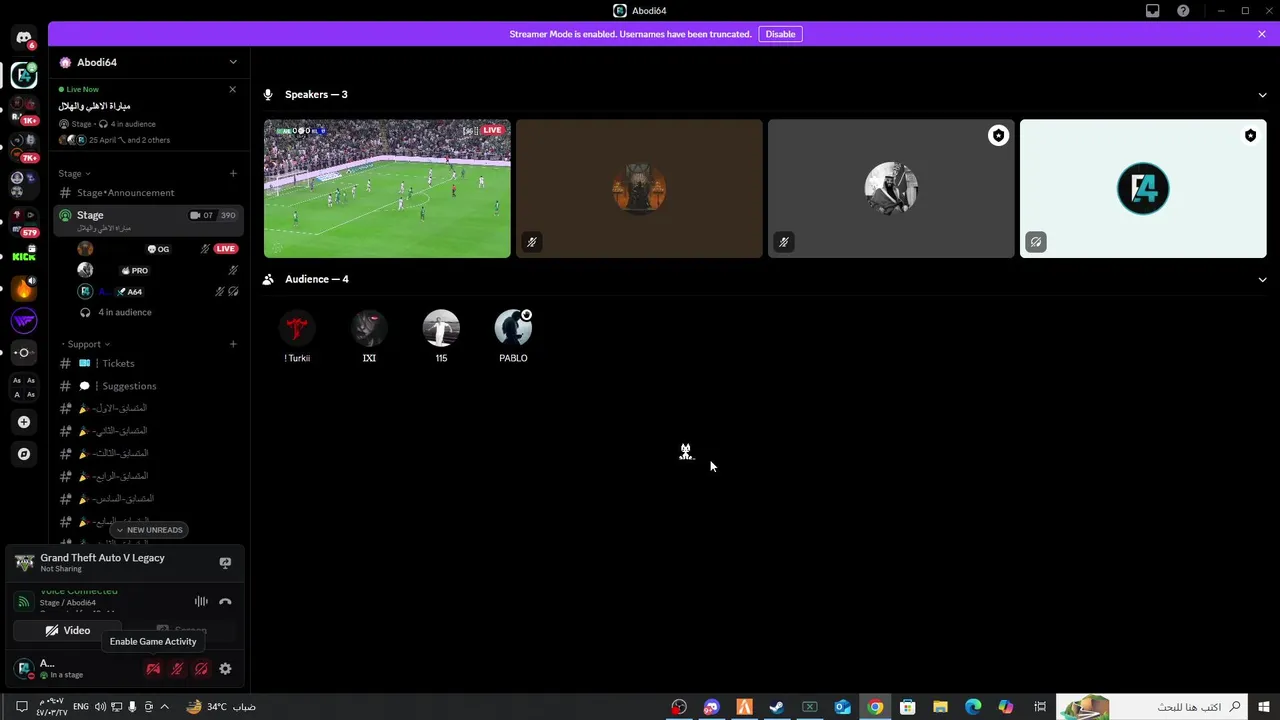Select the Kick server icon
The width and height of the screenshot is (1280, 720).
pyautogui.click(x=24, y=257)
